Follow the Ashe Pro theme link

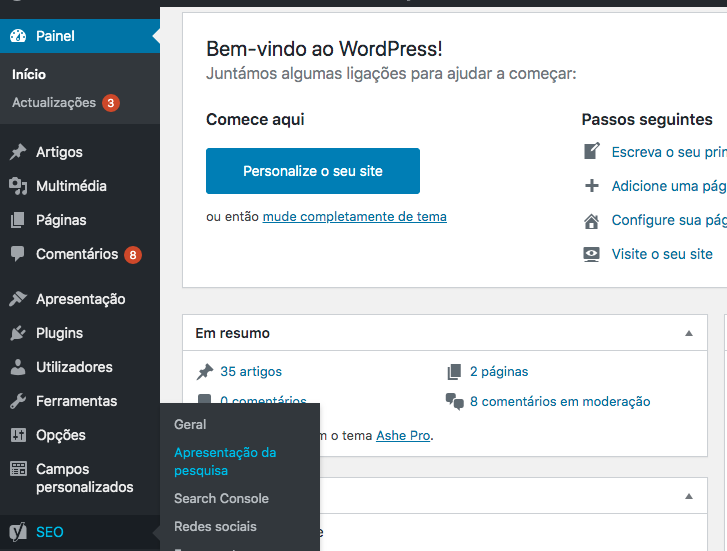(403, 436)
